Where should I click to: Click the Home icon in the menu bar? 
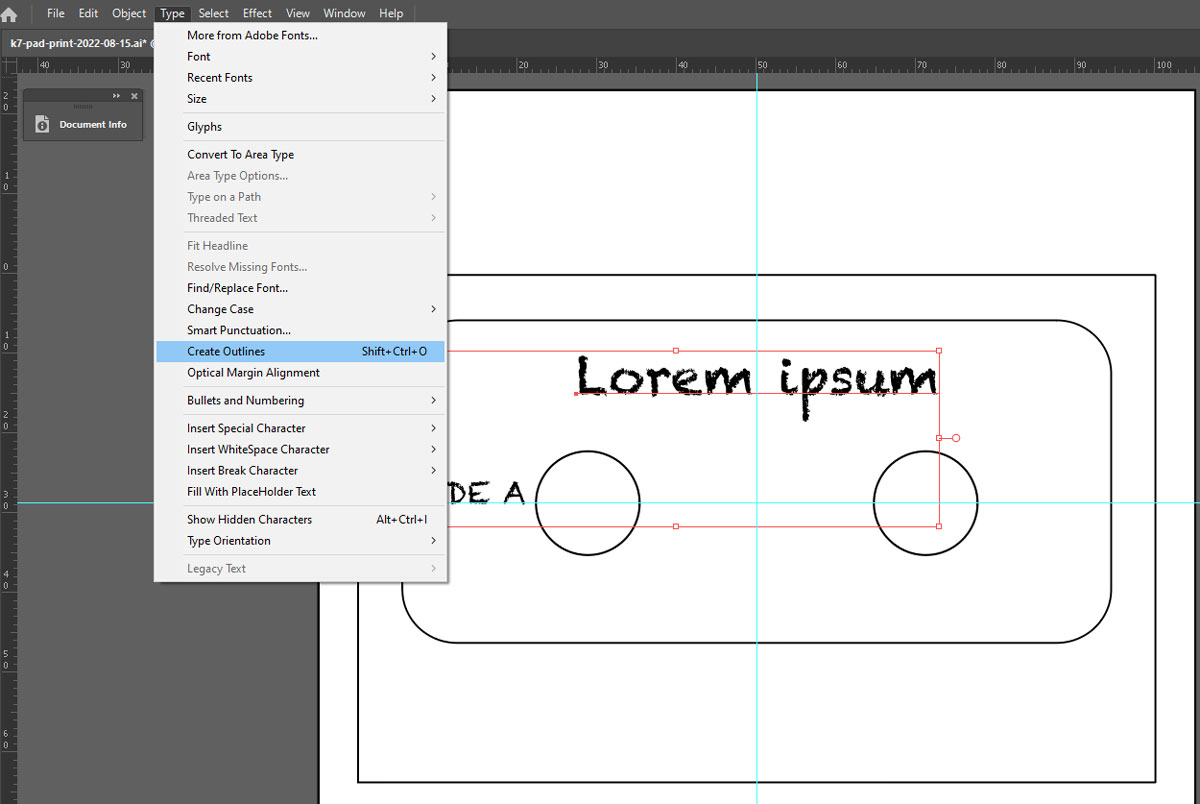pyautogui.click(x=9, y=14)
